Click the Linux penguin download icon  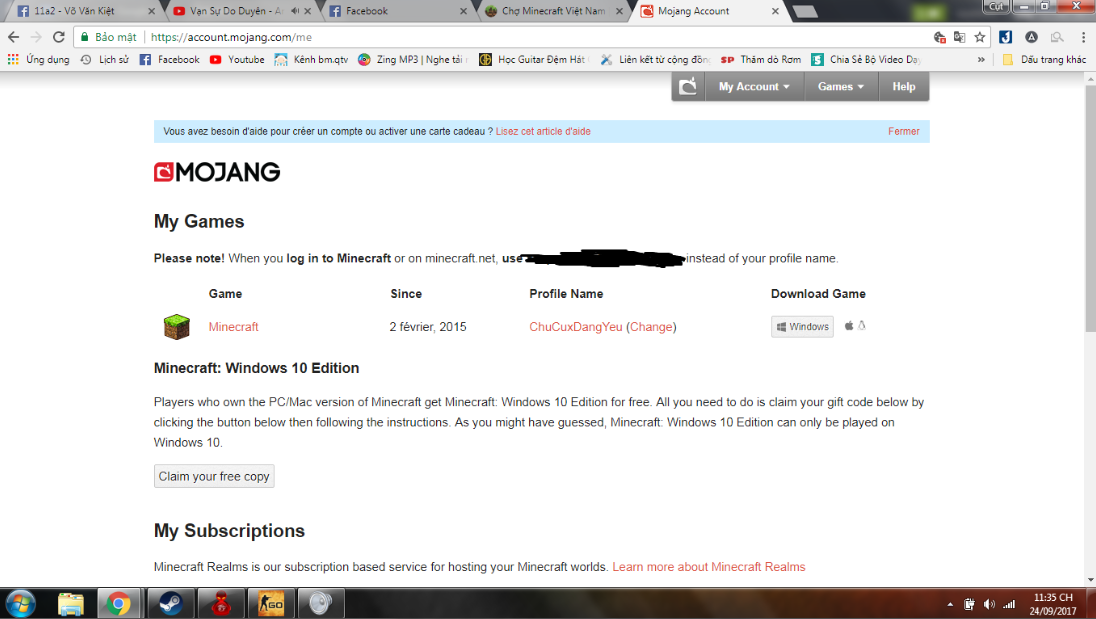tap(862, 326)
